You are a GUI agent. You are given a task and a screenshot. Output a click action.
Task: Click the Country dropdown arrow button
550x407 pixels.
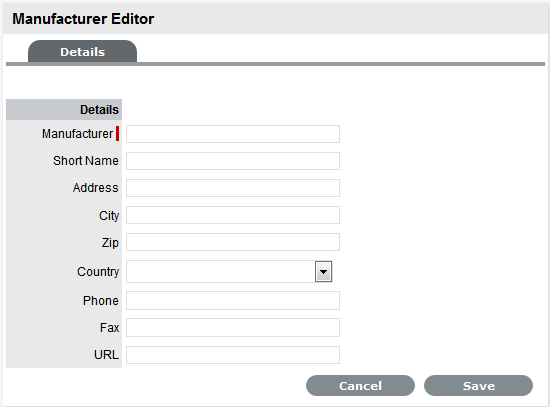(x=323, y=272)
